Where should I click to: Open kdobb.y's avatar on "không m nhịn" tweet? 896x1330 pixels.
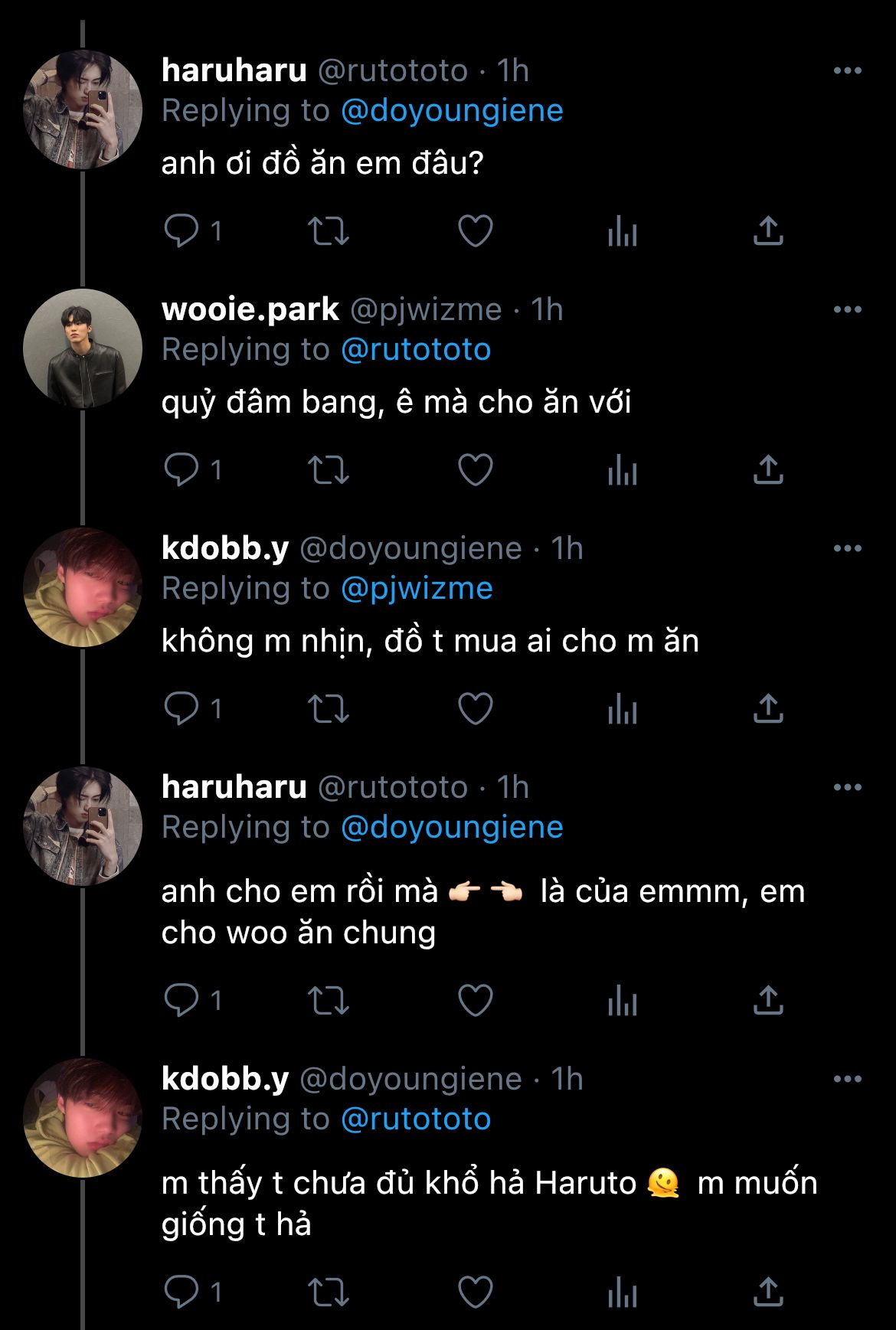[83, 587]
